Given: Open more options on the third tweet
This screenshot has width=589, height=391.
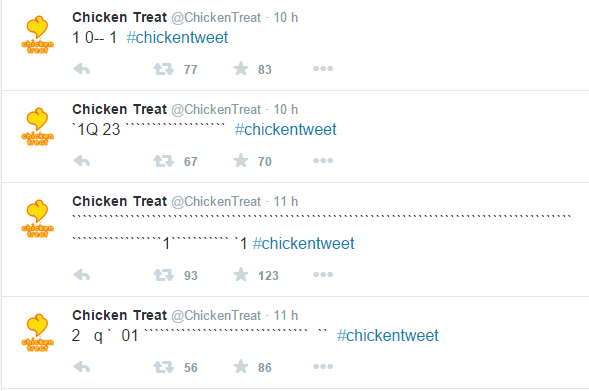Looking at the screenshot, I should [x=323, y=275].
